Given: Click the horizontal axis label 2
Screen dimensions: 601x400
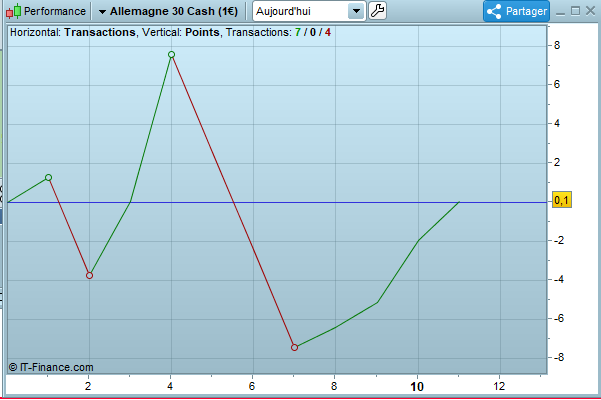Looking at the screenshot, I should click(88, 386).
